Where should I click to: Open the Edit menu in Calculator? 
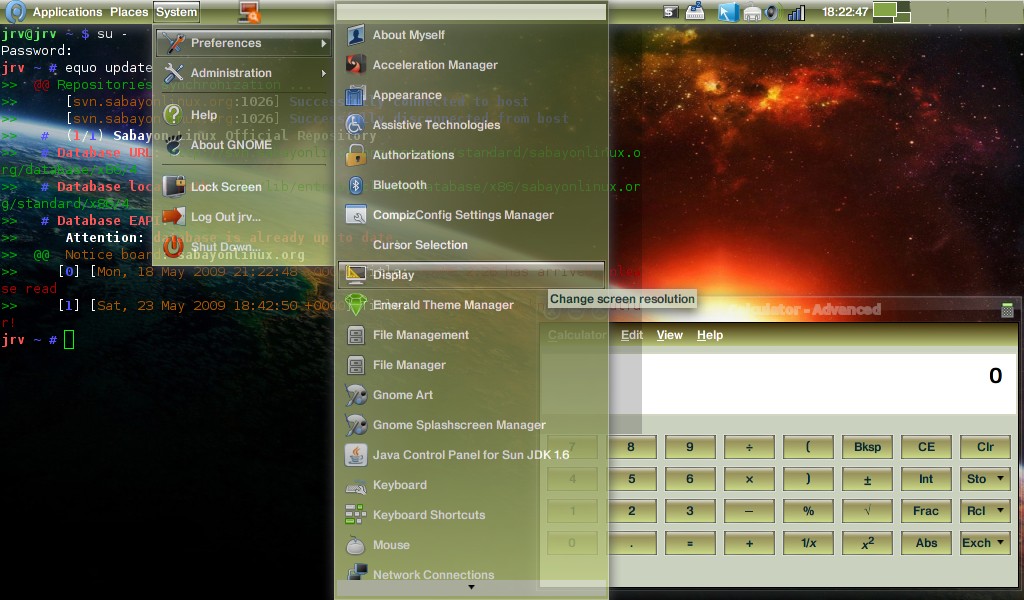pyautogui.click(x=632, y=336)
